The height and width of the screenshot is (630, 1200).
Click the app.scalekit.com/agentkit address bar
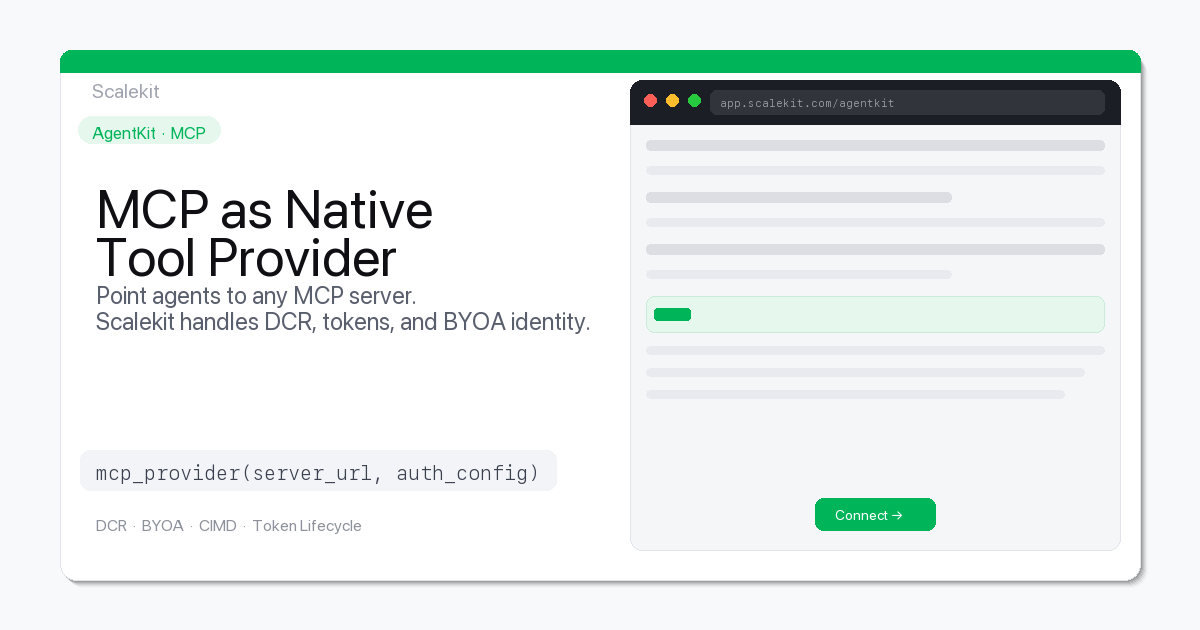tap(907, 103)
